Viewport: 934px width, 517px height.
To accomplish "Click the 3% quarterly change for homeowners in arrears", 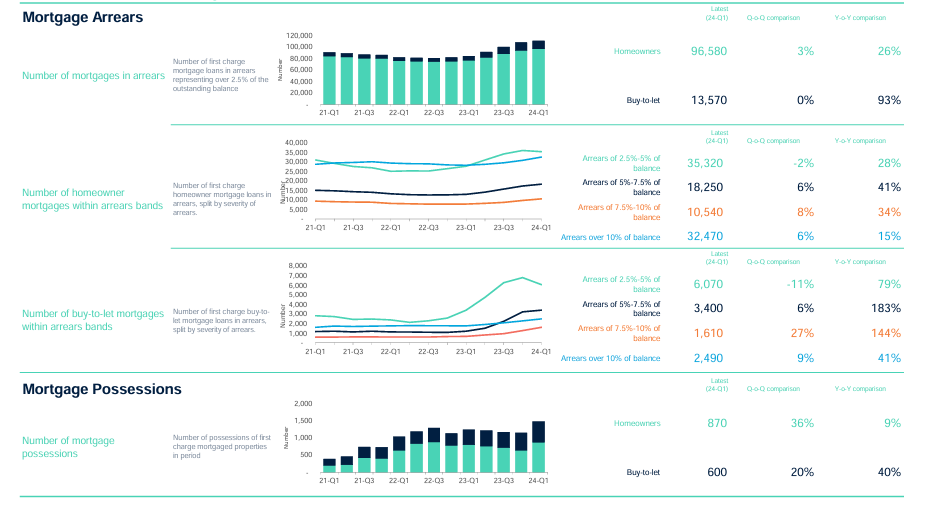I will 805,51.
